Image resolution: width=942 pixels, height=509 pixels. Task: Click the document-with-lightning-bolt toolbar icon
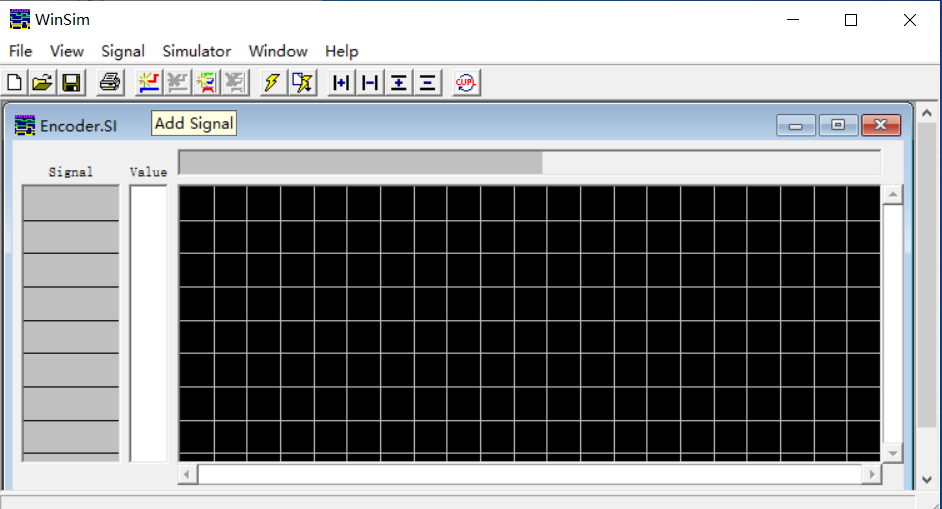302,82
